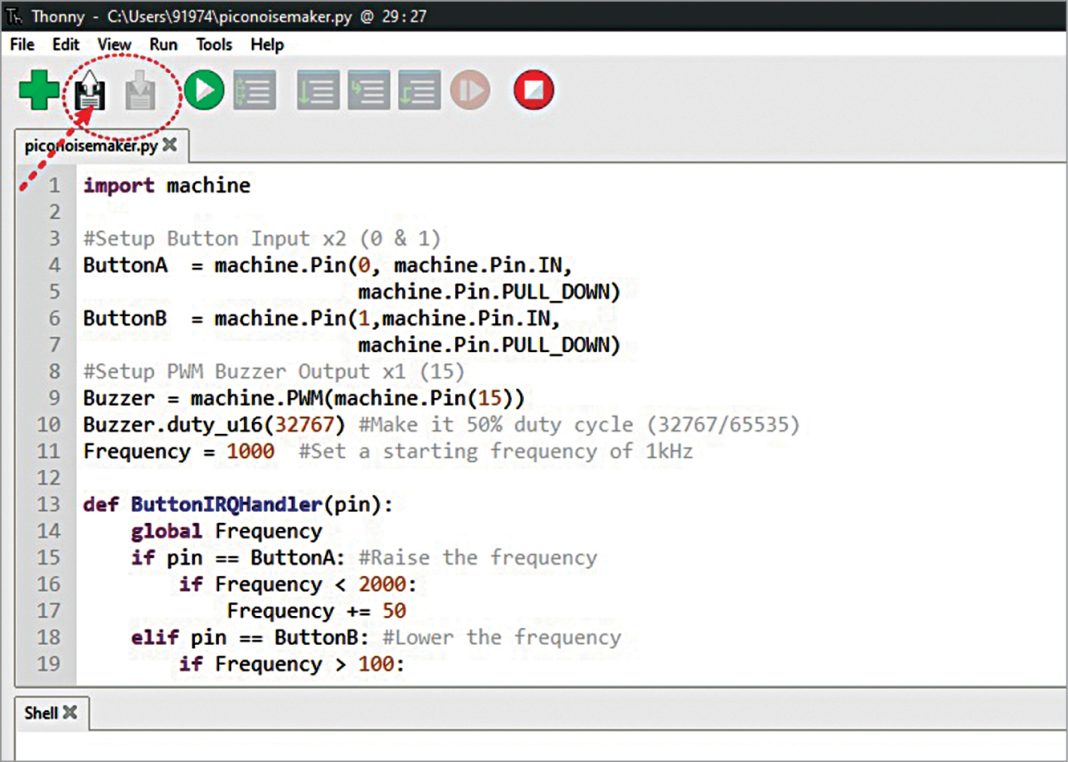Image resolution: width=1068 pixels, height=762 pixels.
Task: Open the View menu
Action: pos(113,44)
